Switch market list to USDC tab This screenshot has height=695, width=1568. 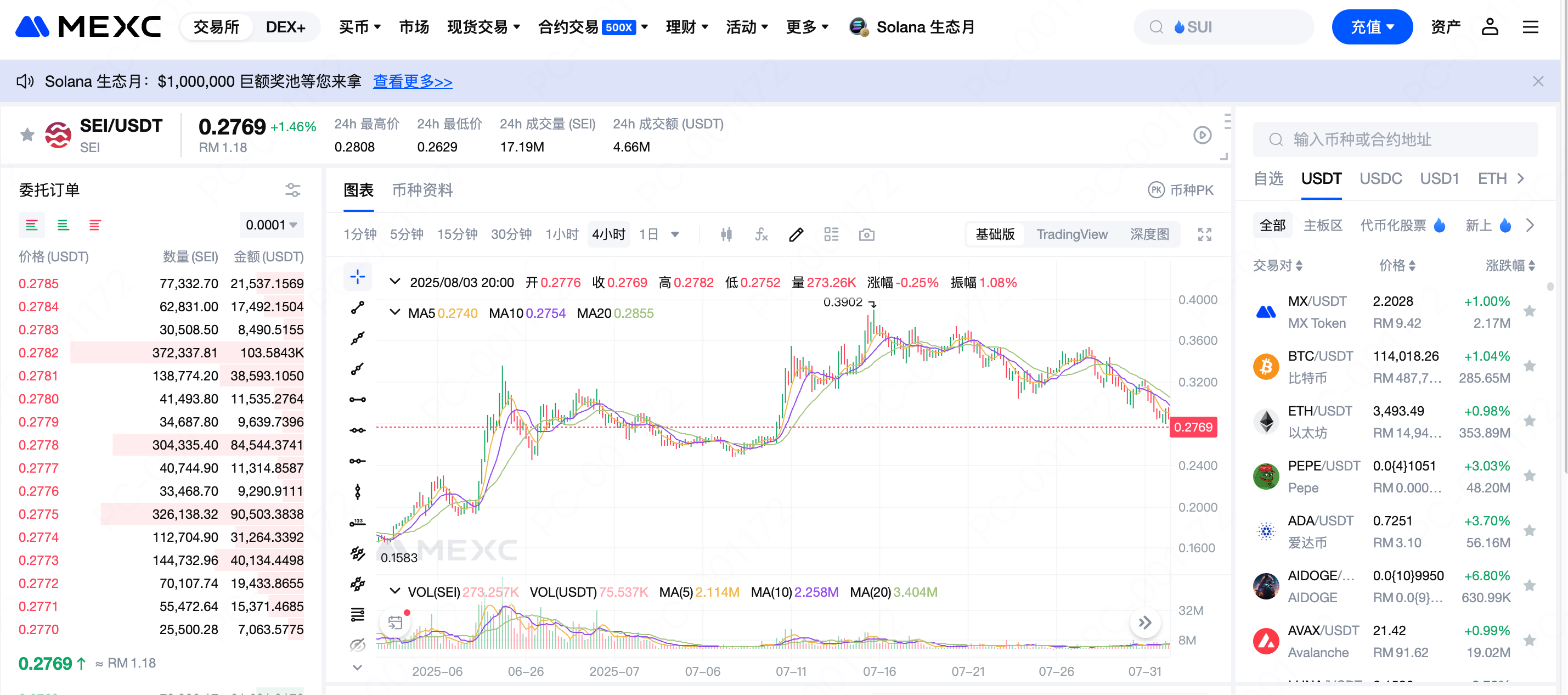[x=1380, y=178]
